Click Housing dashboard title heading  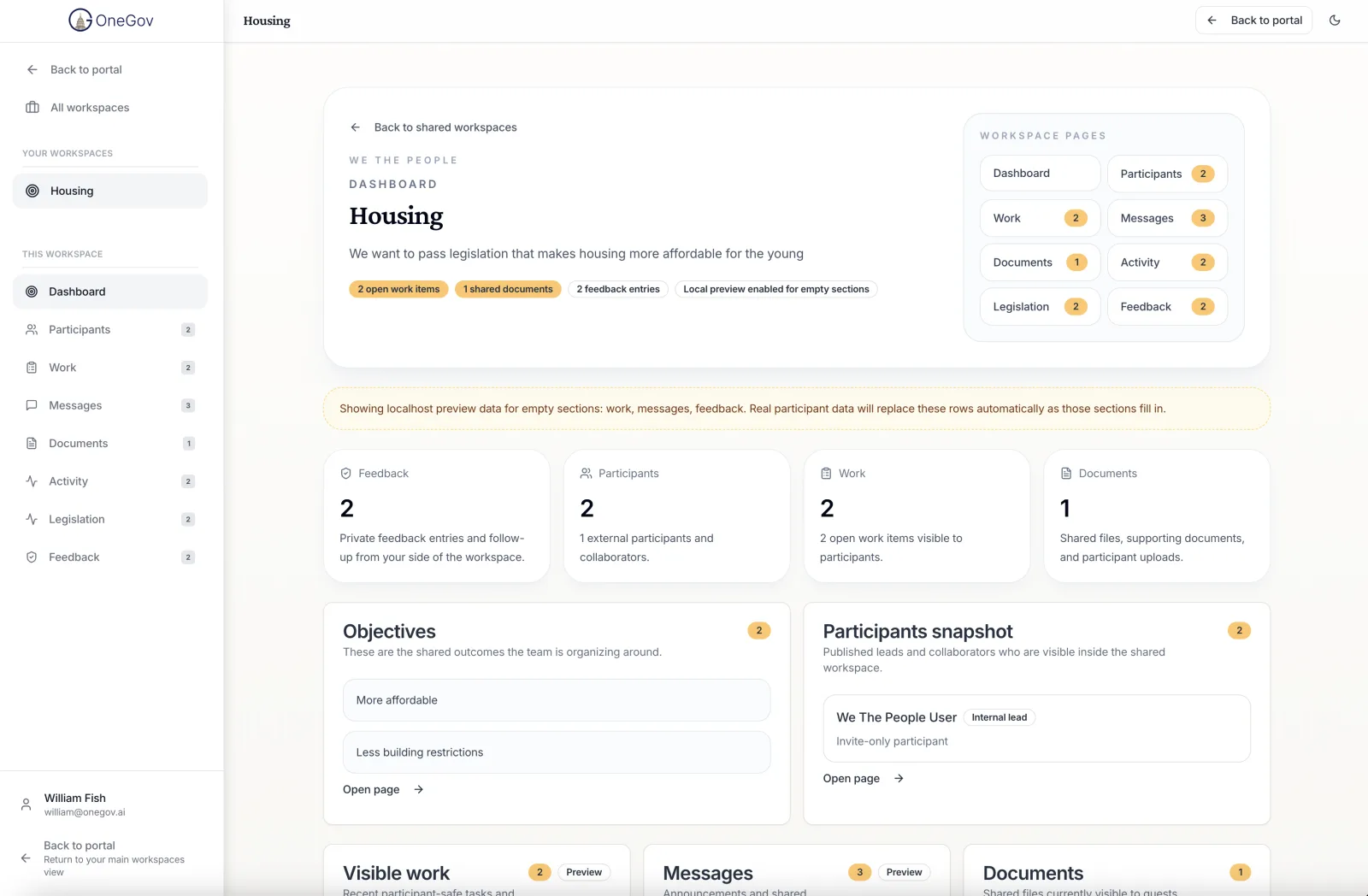pos(396,216)
